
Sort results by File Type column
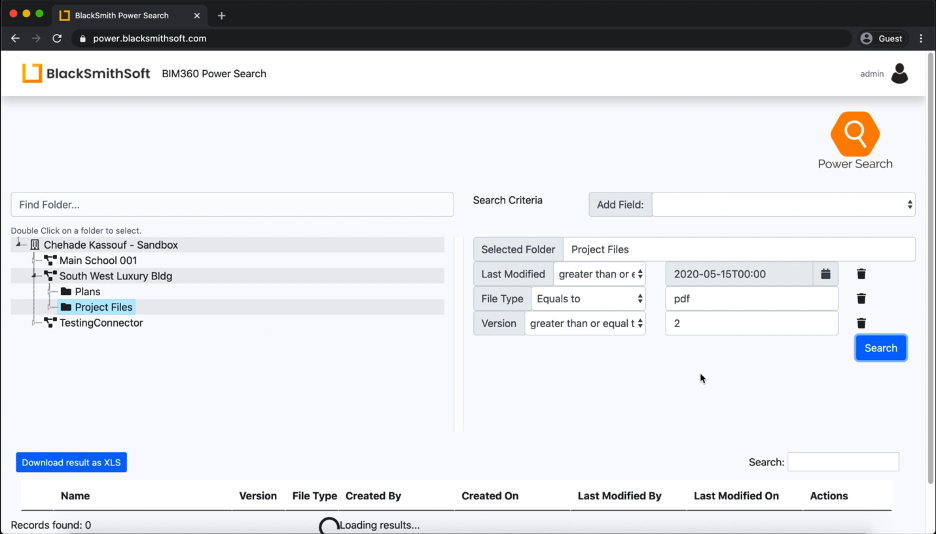pos(315,496)
